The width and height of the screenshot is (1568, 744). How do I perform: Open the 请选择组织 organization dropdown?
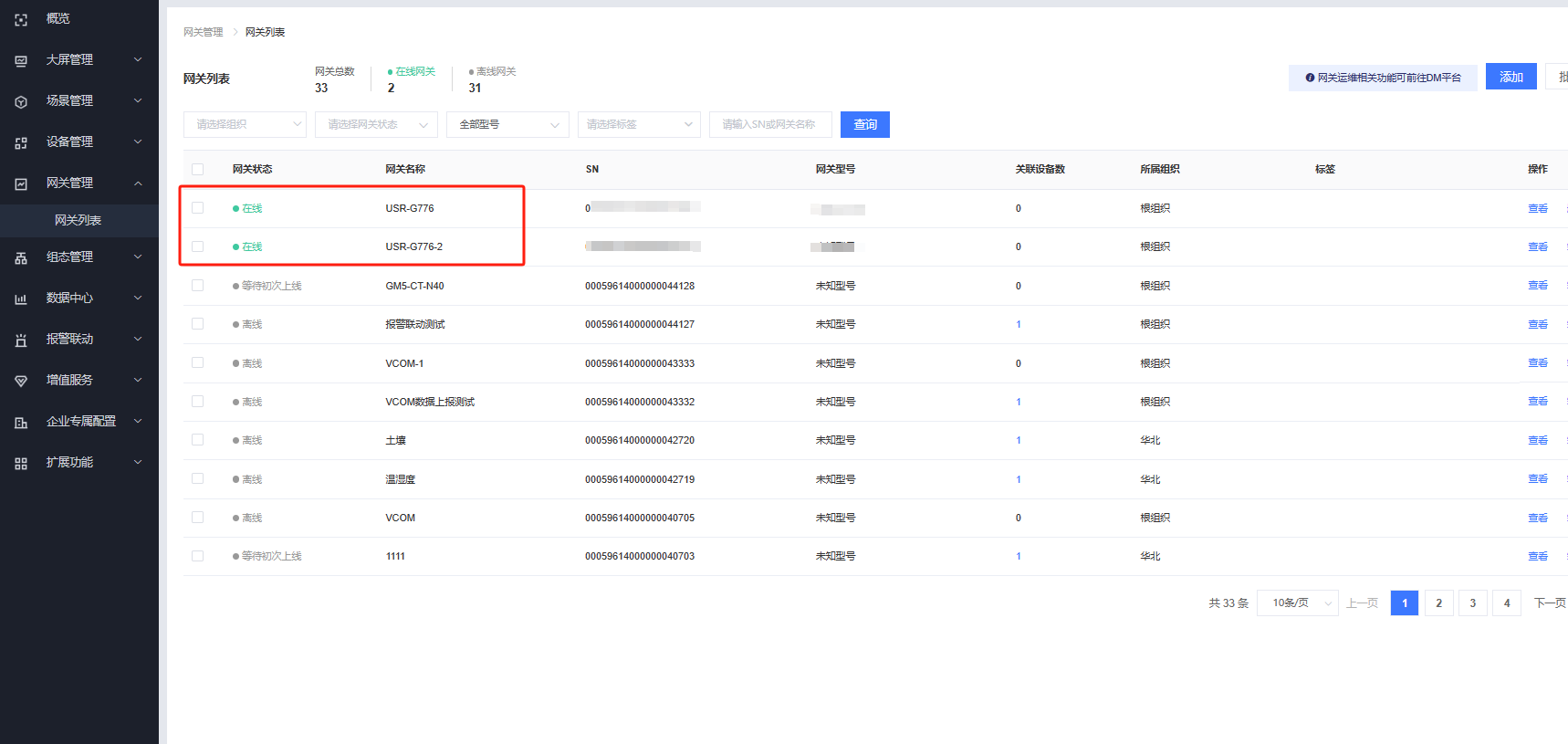tap(245, 124)
